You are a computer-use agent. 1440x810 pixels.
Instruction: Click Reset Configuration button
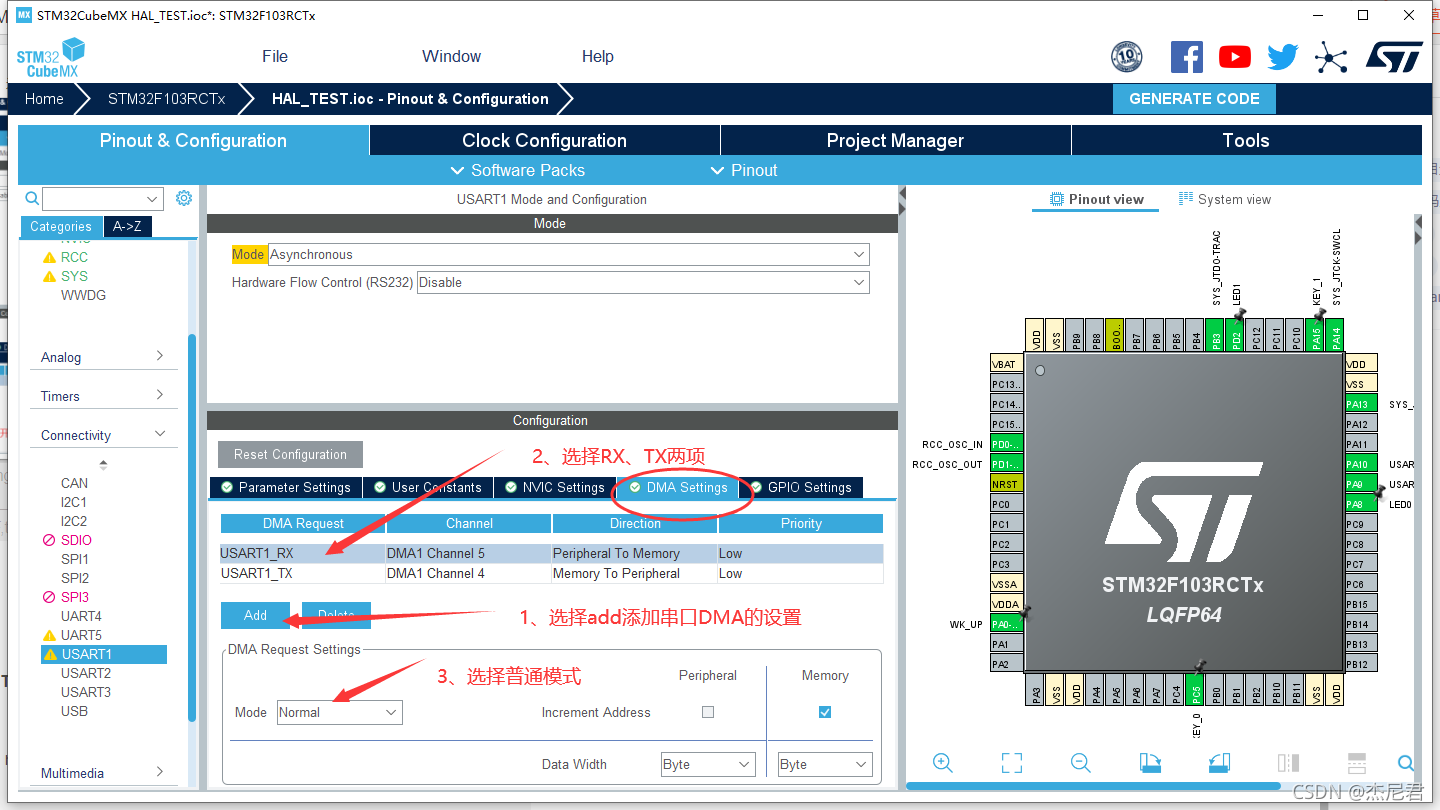tap(290, 454)
